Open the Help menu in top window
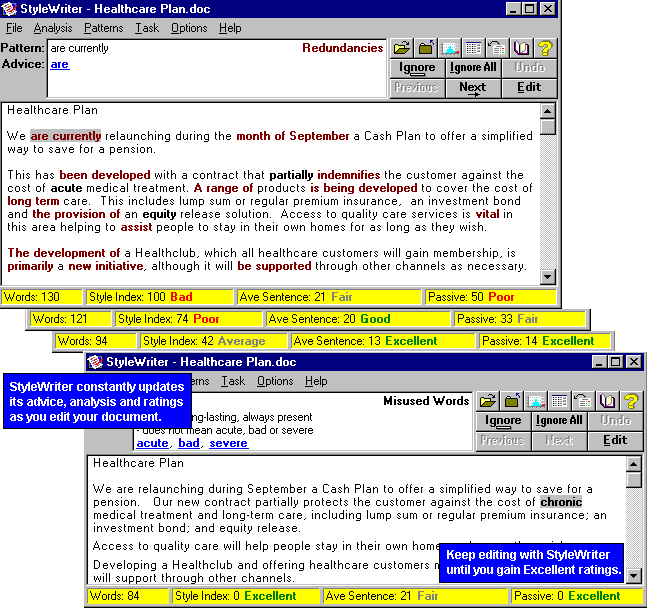The image size is (647, 608). point(230,28)
